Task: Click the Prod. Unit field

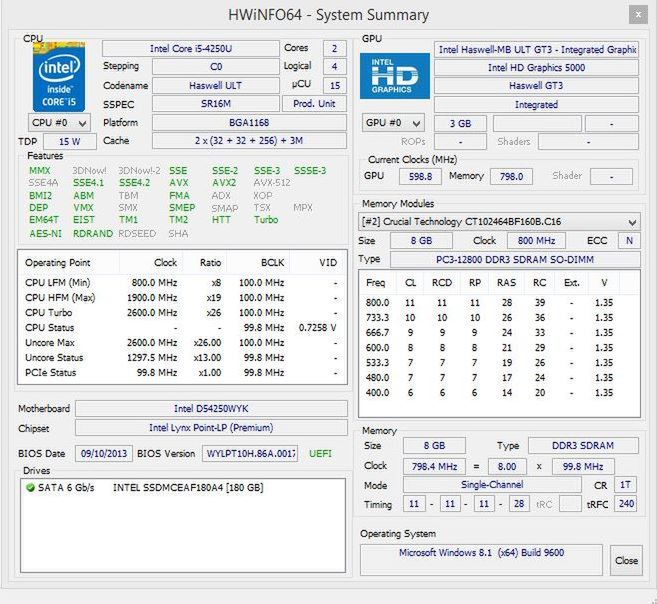Action: [x=314, y=104]
